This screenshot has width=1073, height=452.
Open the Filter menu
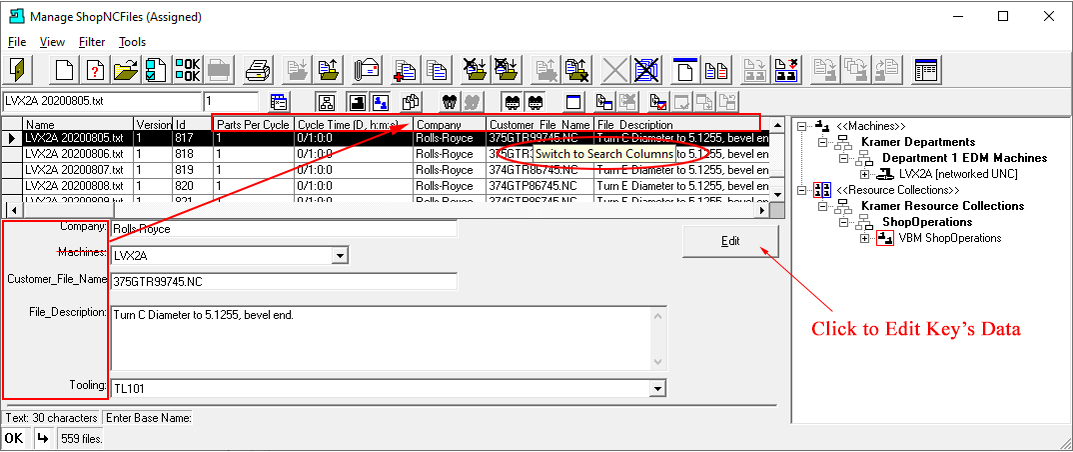point(92,42)
